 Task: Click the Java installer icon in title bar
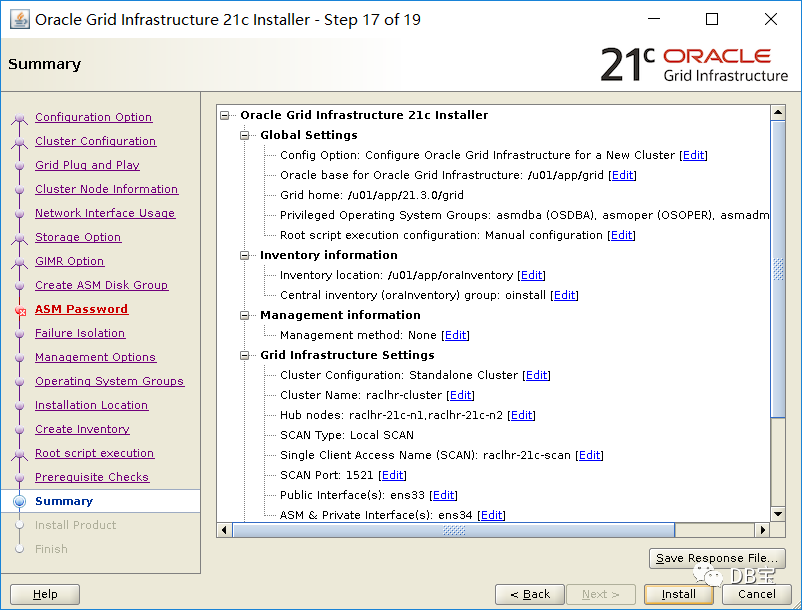(x=19, y=20)
